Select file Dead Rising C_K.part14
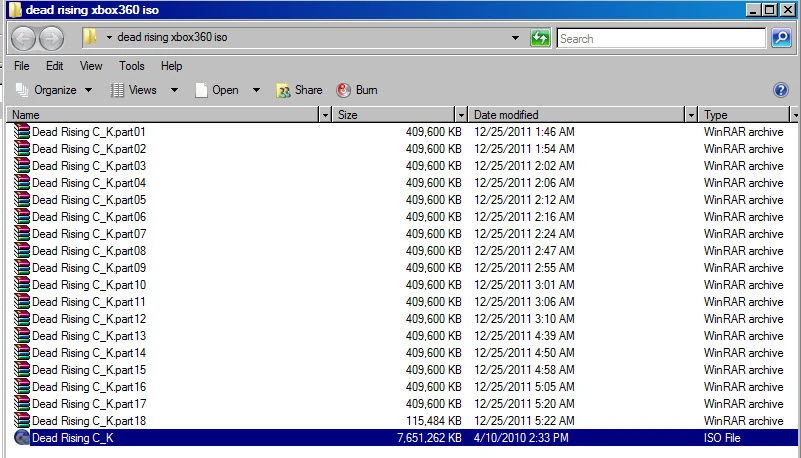Screen dimensions: 801x458 [89, 353]
